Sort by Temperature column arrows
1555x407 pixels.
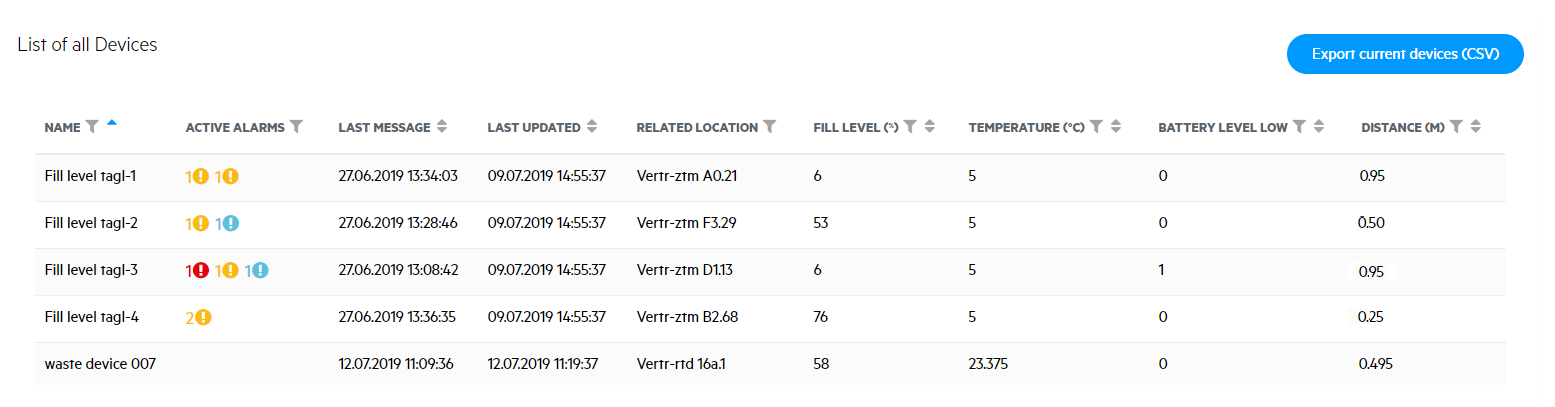pyautogui.click(x=1116, y=127)
